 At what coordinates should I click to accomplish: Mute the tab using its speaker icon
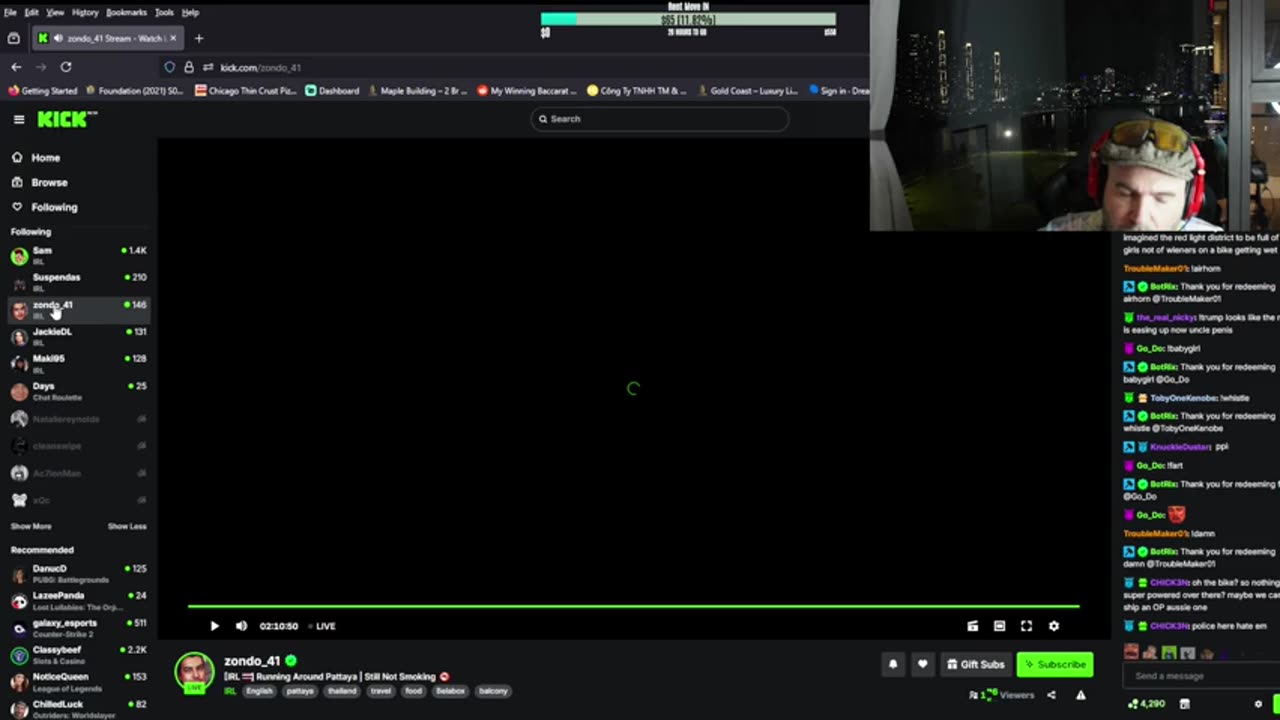[x=58, y=38]
